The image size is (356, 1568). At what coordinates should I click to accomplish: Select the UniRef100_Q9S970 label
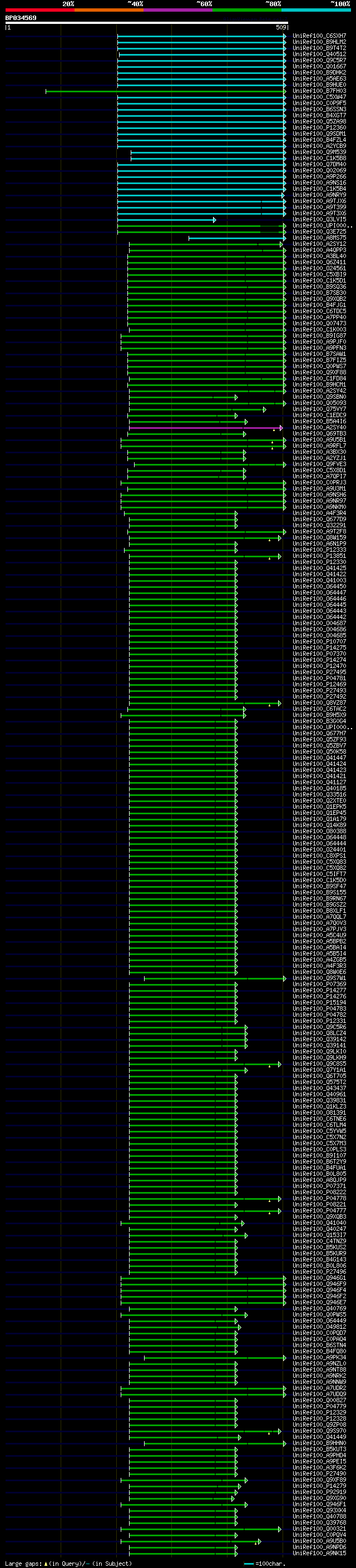click(x=319, y=1431)
